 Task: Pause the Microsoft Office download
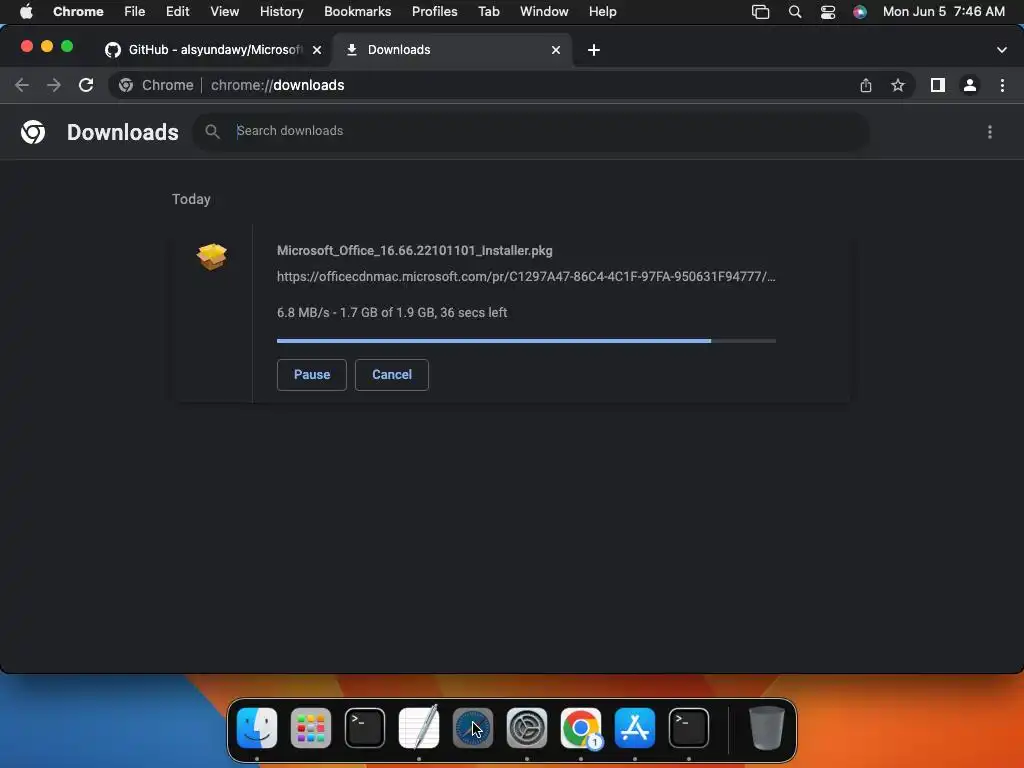(312, 375)
